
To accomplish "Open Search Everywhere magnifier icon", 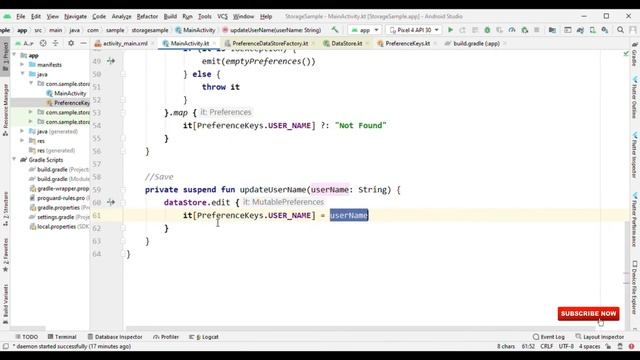I will pyautogui.click(x=620, y=30).
